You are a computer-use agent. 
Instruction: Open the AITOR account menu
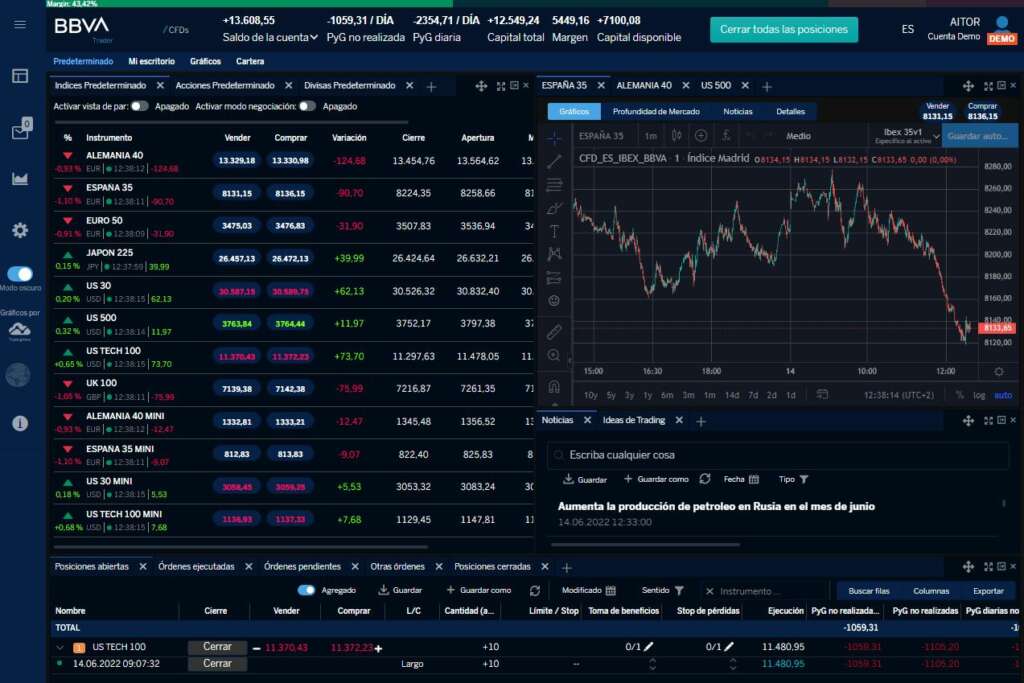[972, 29]
